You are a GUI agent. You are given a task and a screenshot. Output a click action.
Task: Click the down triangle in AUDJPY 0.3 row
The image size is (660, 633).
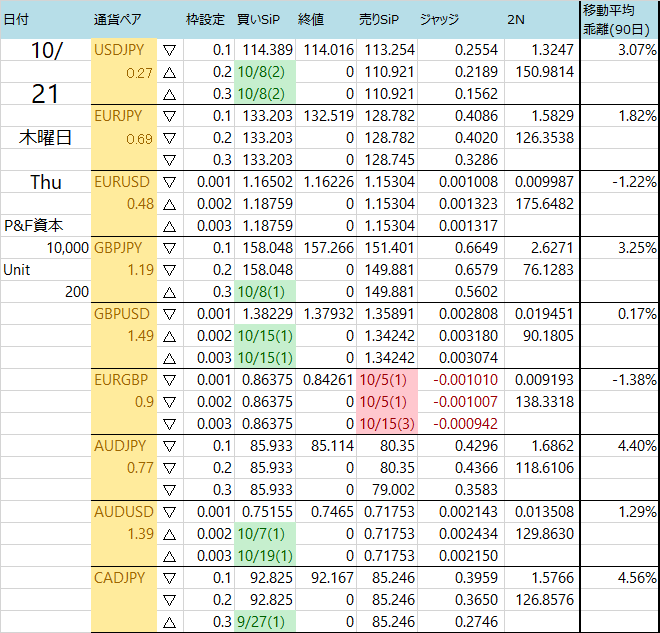[x=170, y=490]
